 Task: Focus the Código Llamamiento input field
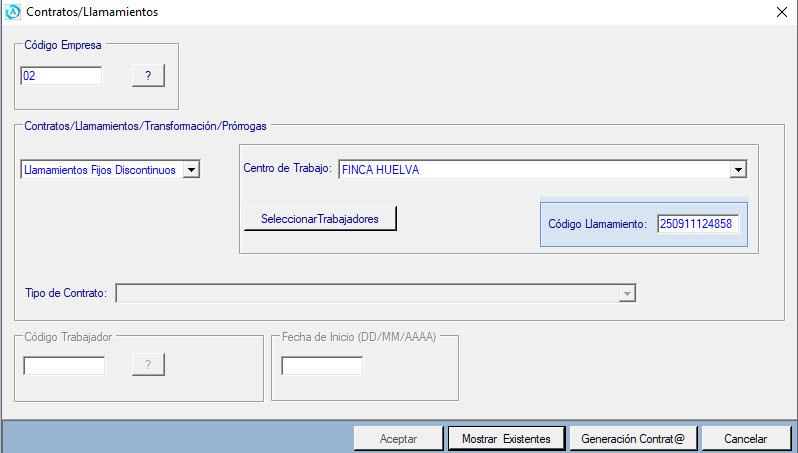(x=698, y=224)
